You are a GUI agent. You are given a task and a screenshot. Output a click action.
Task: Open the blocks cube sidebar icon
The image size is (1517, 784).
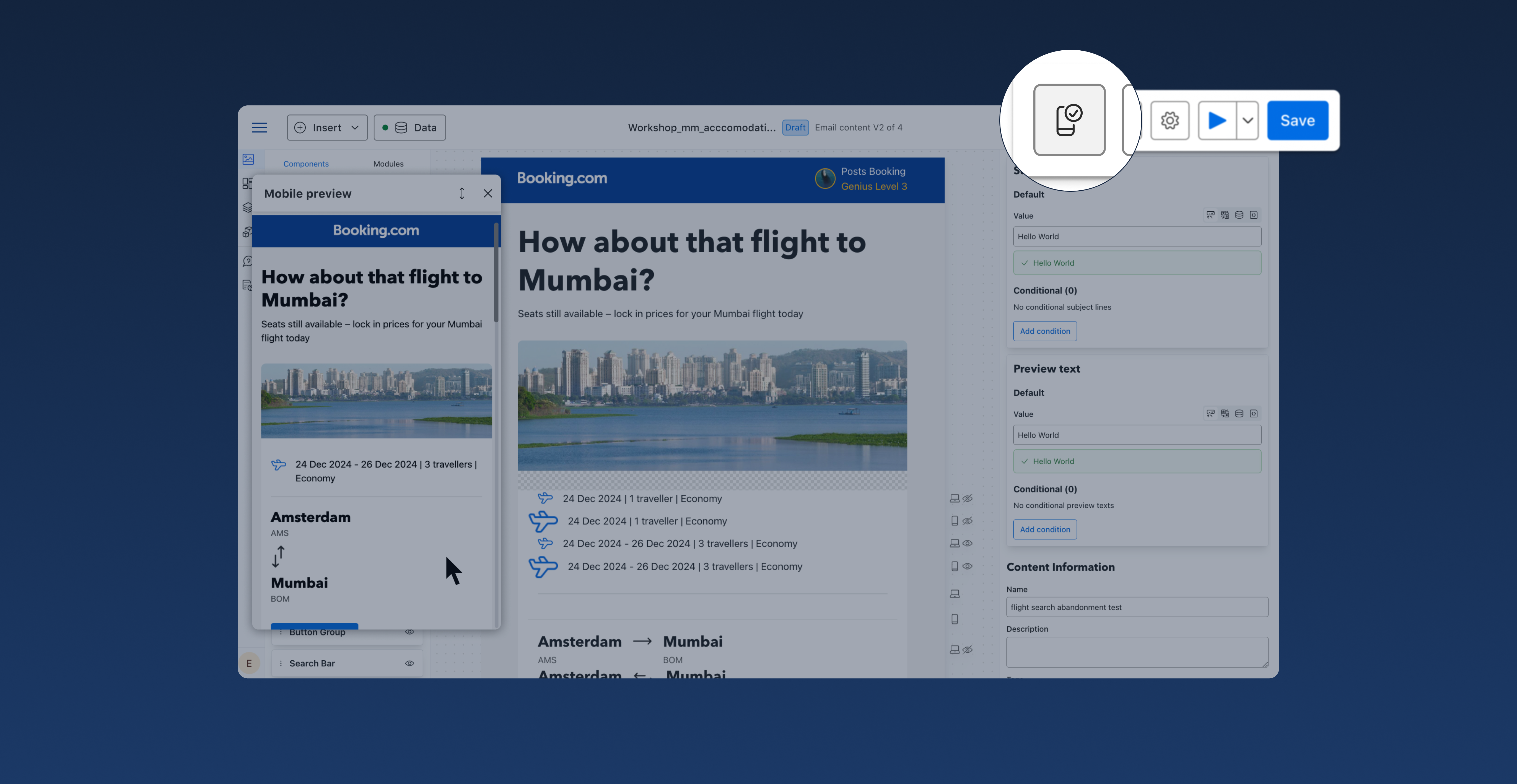[247, 233]
